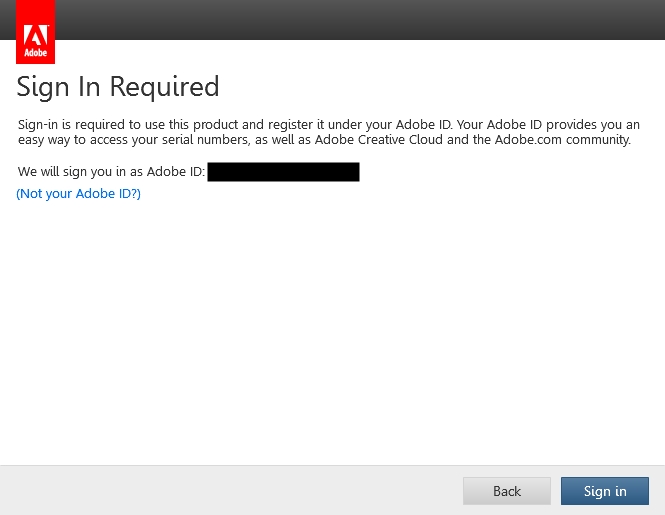Click the 'Adobe' wordmark under the logo

[36, 54]
